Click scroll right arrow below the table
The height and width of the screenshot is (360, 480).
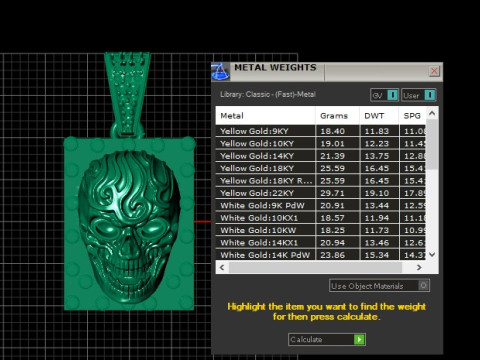pyautogui.click(x=419, y=267)
